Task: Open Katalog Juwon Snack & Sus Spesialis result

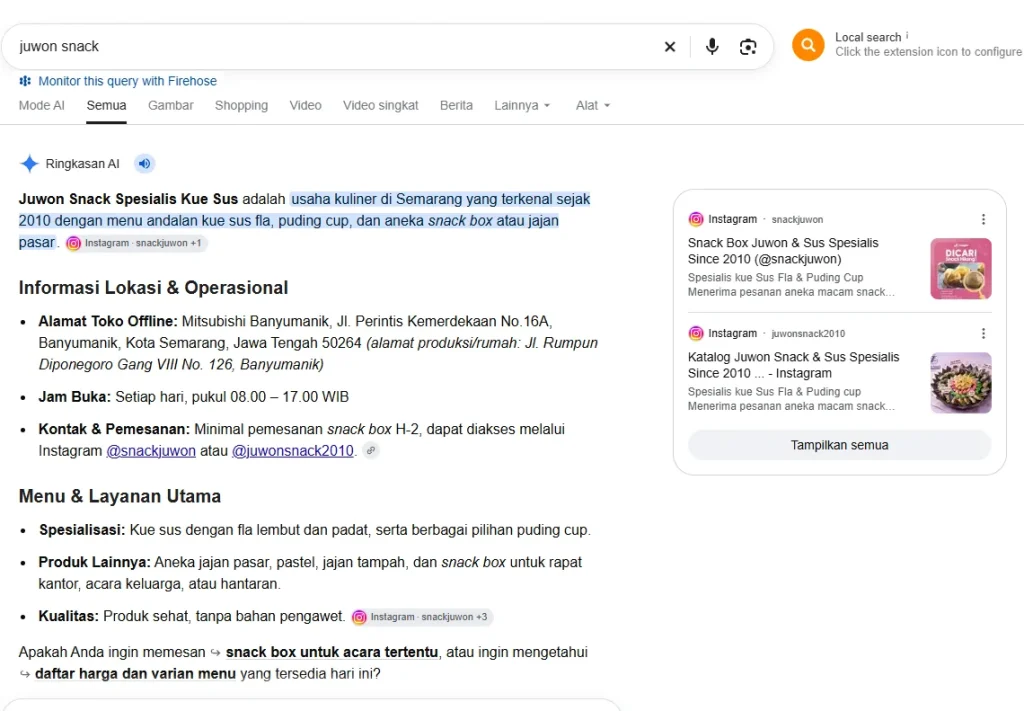Action: (793, 365)
